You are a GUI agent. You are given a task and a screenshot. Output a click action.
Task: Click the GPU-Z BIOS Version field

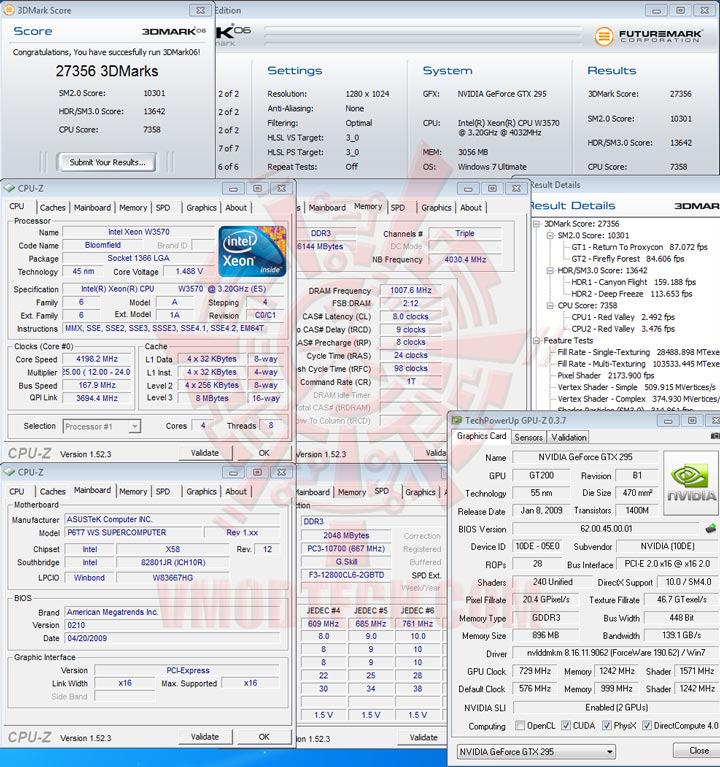pyautogui.click(x=606, y=528)
